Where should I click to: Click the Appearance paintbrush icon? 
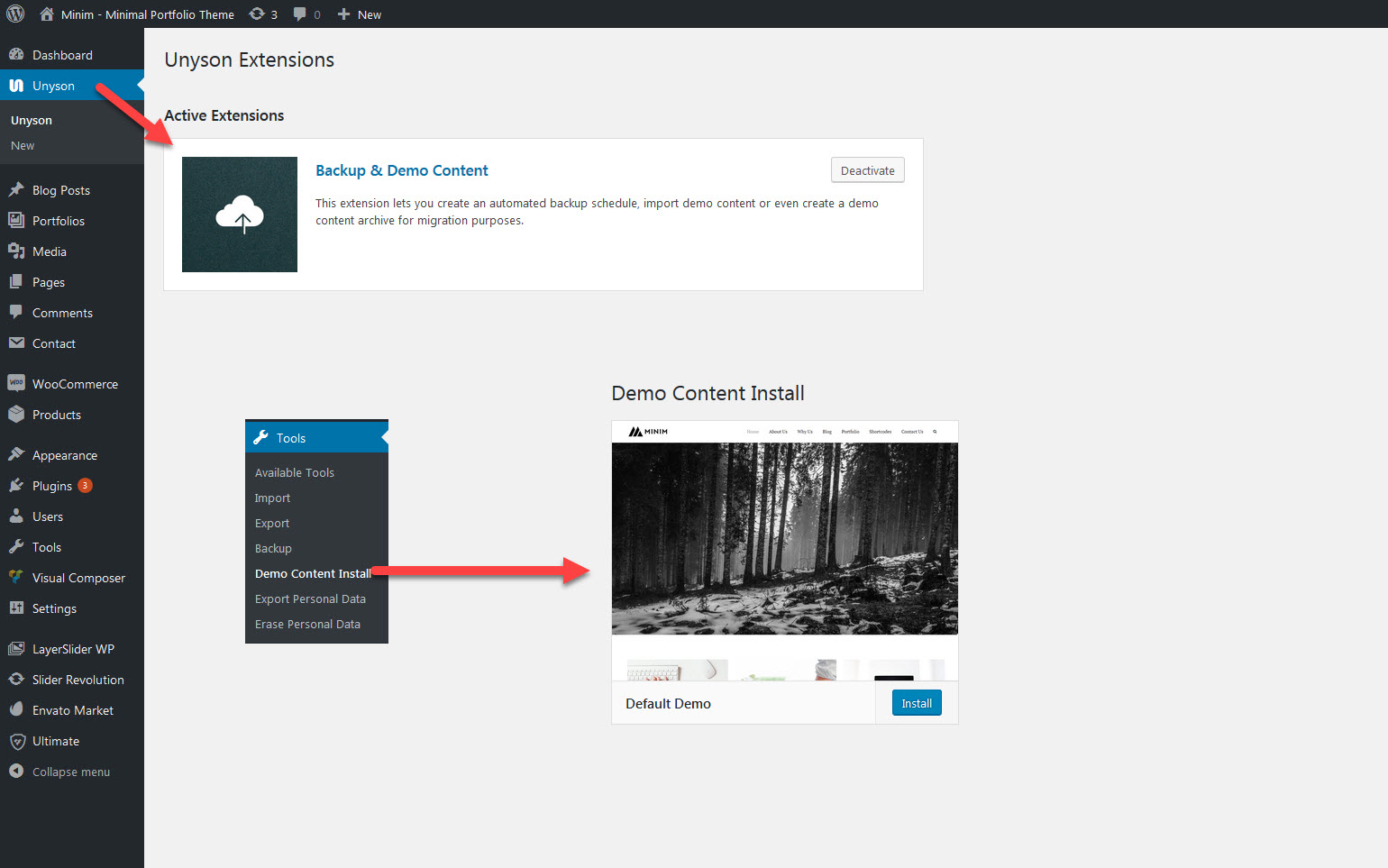[x=16, y=455]
